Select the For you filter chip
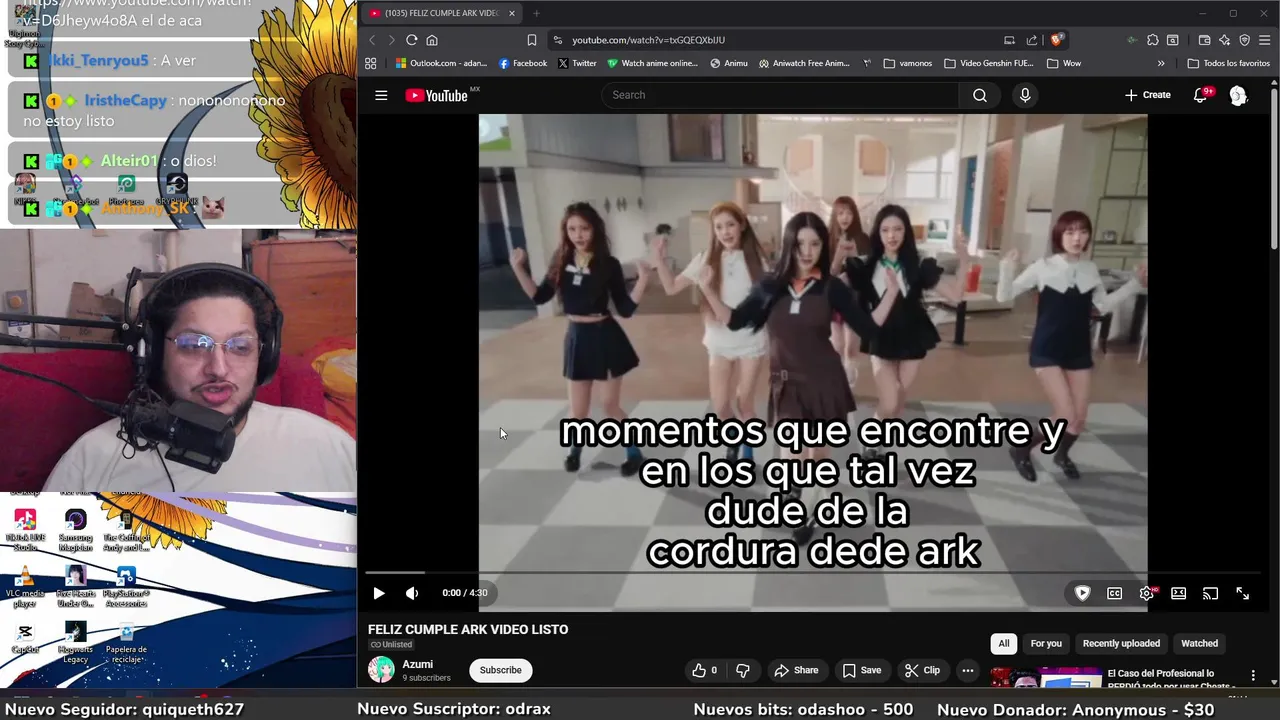Image resolution: width=1280 pixels, height=720 pixels. [1046, 643]
